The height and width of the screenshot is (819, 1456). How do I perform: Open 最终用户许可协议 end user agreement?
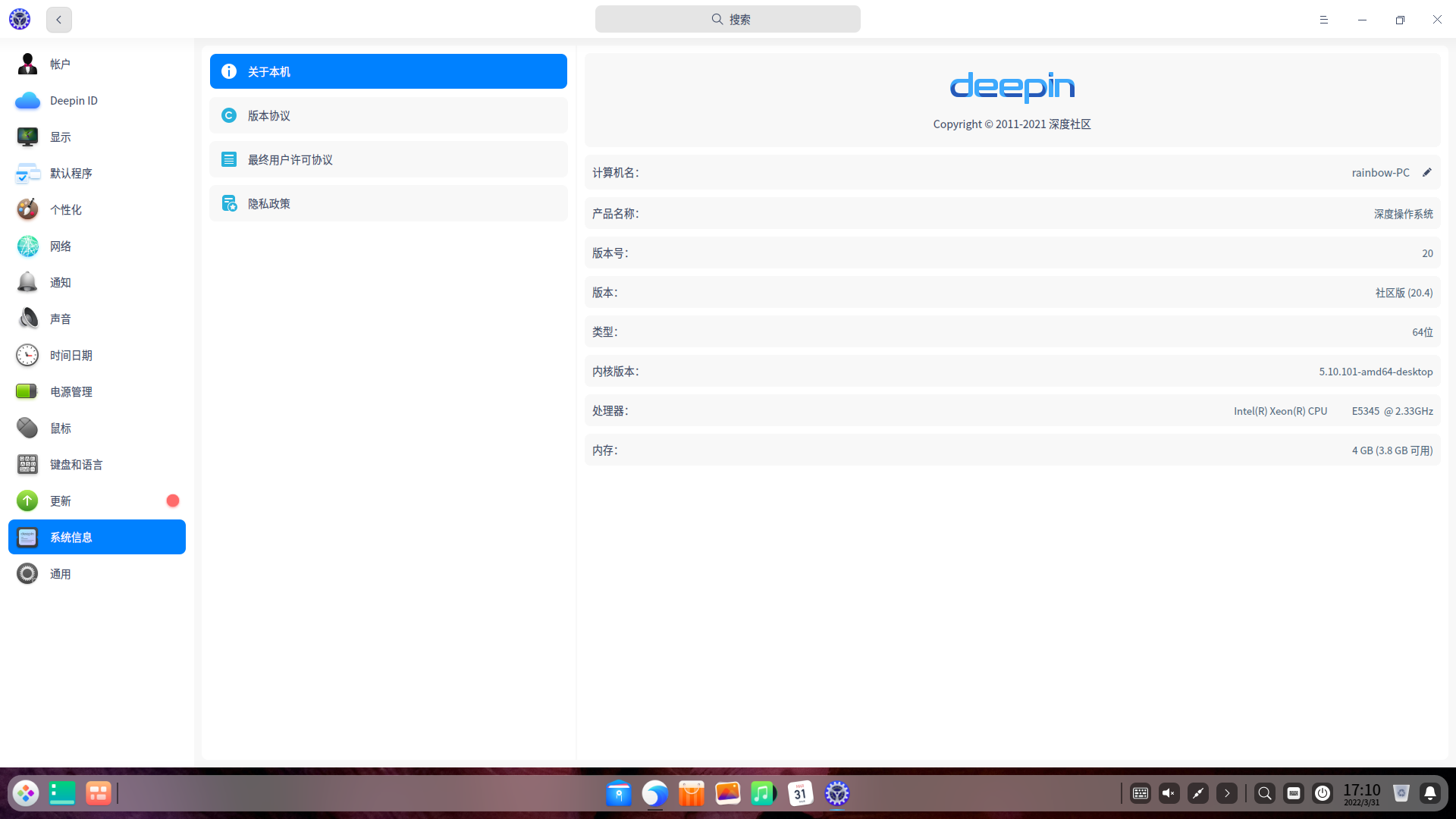pyautogui.click(x=388, y=159)
